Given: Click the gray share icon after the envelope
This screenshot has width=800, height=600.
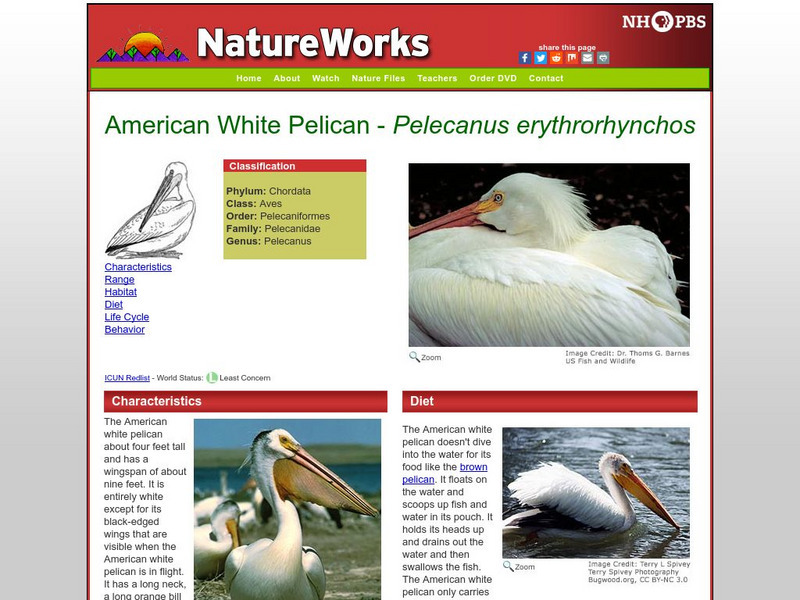Looking at the screenshot, I should (603, 57).
